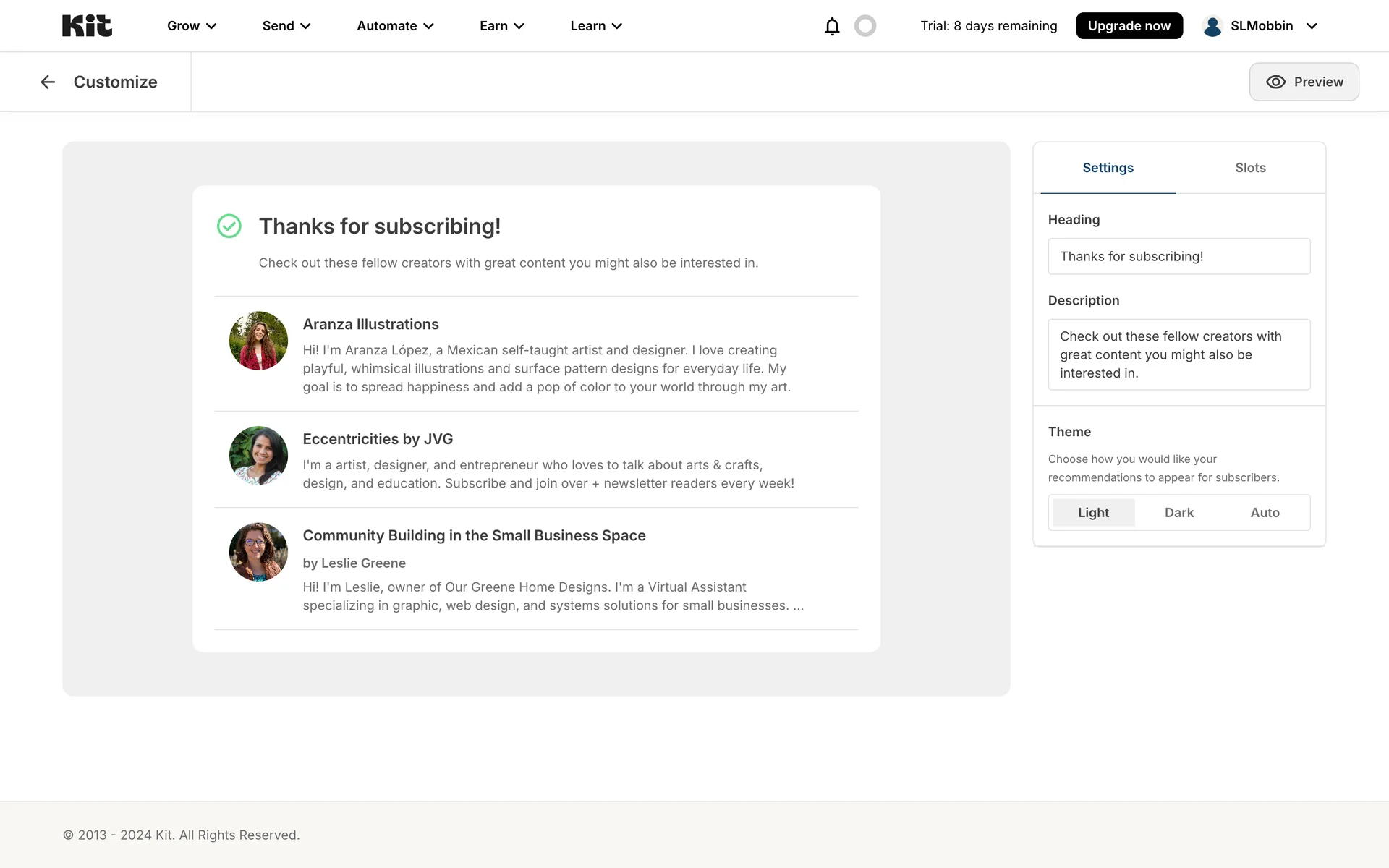Open the Earn menu

pyautogui.click(x=501, y=26)
